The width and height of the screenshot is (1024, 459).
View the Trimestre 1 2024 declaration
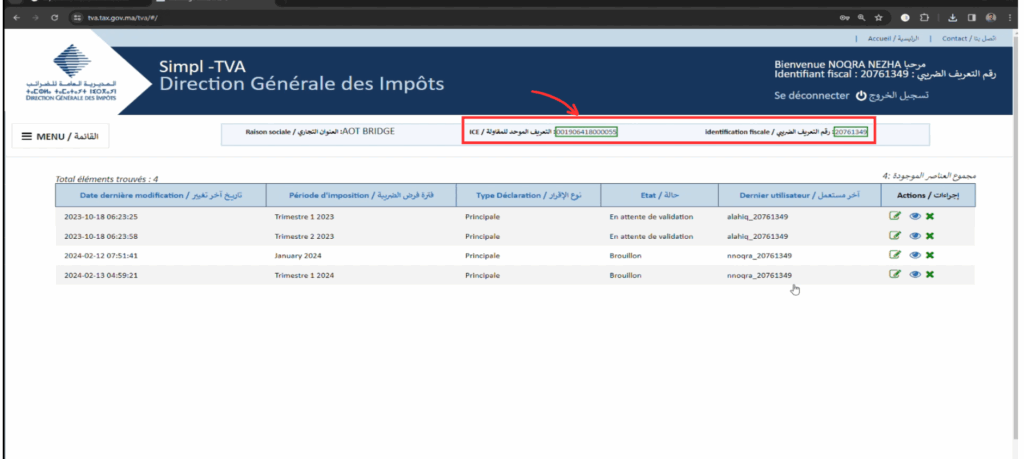[x=915, y=274]
